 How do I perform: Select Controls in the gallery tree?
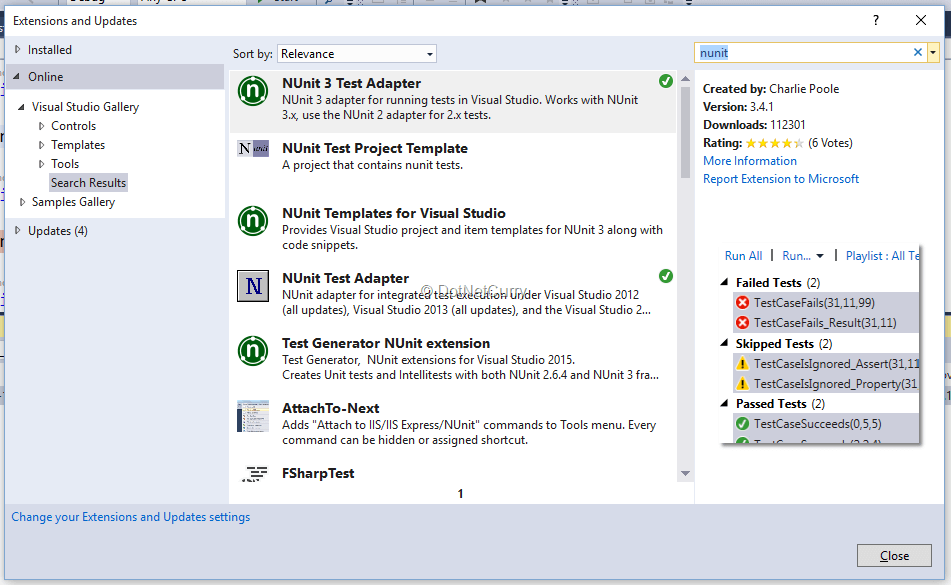[73, 126]
